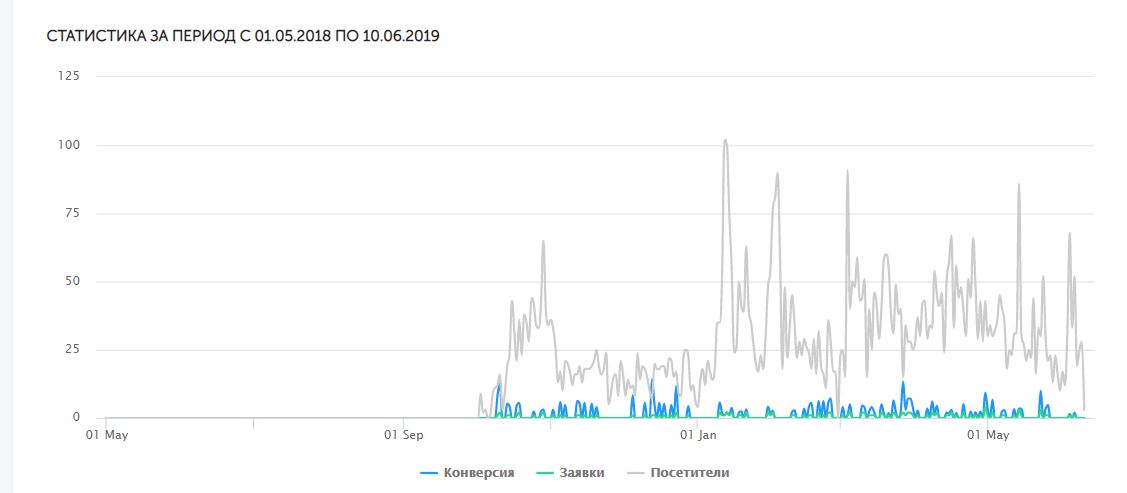Toggle the Конверсия series in legend
The width and height of the screenshot is (1127, 493).
click(468, 473)
